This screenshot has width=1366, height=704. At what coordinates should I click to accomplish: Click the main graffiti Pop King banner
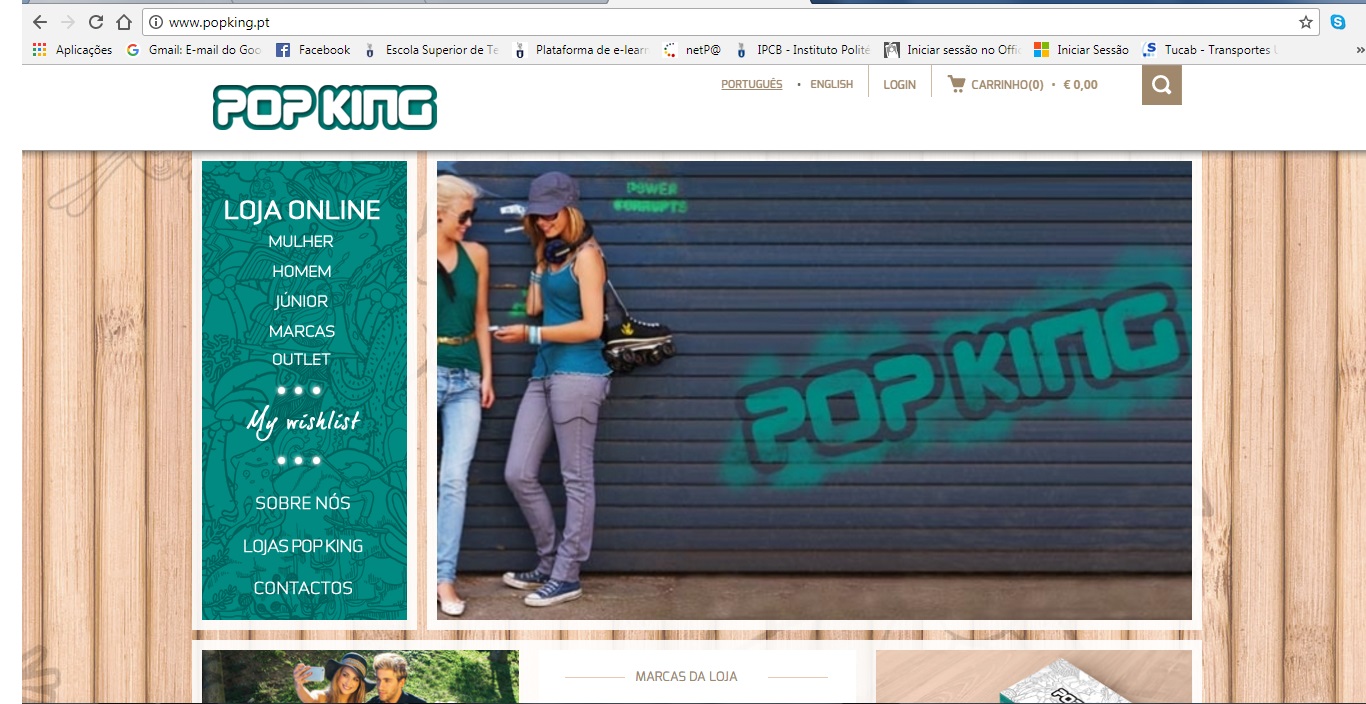[x=814, y=390]
